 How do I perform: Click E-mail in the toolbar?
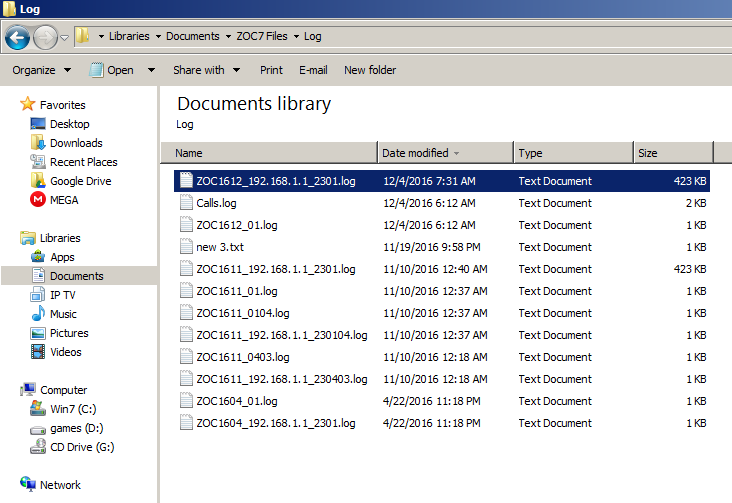[x=313, y=70]
